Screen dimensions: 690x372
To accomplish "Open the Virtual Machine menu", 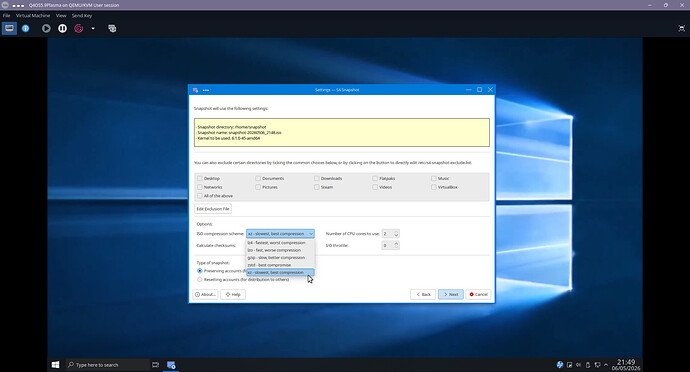I will 33,15.
